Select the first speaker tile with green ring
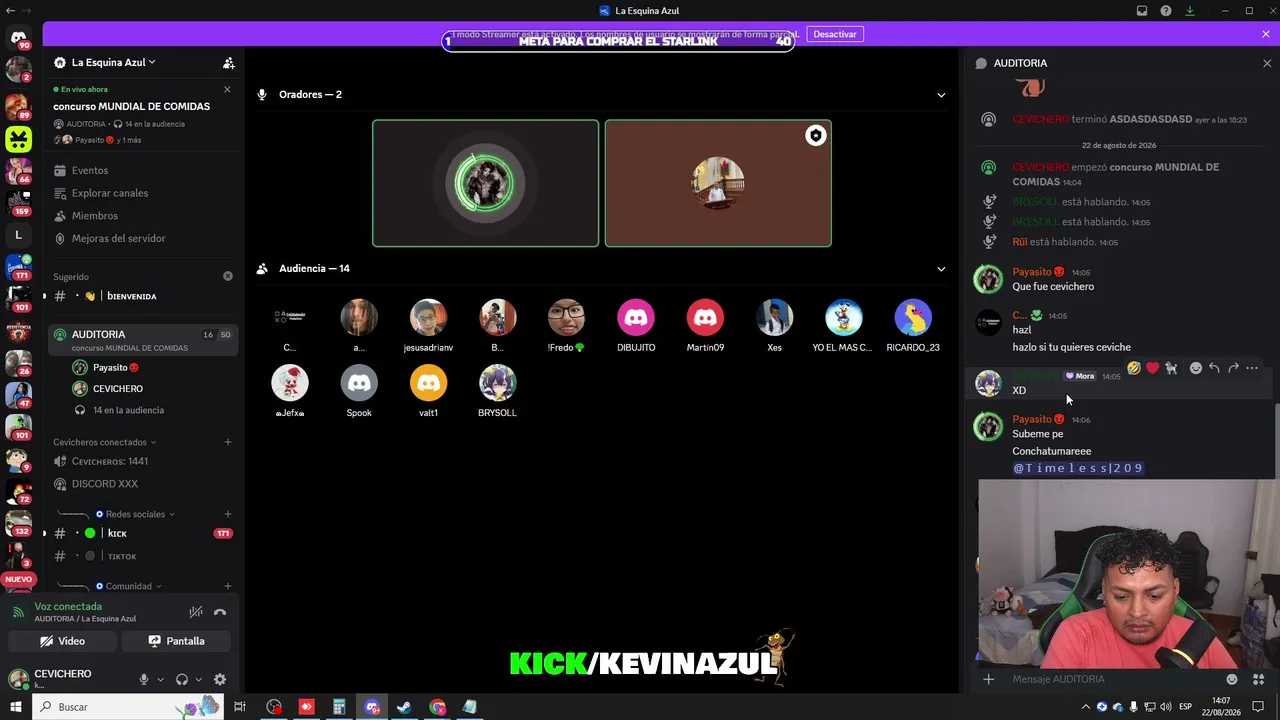Image resolution: width=1280 pixels, height=720 pixels. click(486, 183)
